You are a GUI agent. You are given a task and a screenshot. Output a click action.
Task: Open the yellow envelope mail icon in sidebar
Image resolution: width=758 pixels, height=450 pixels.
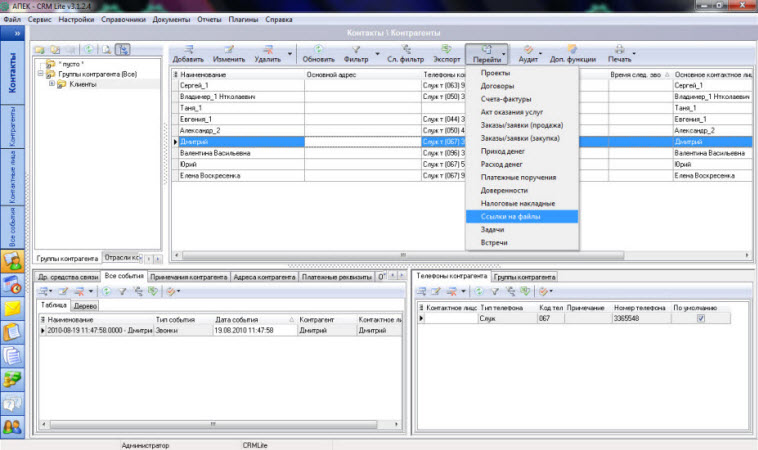(13, 308)
